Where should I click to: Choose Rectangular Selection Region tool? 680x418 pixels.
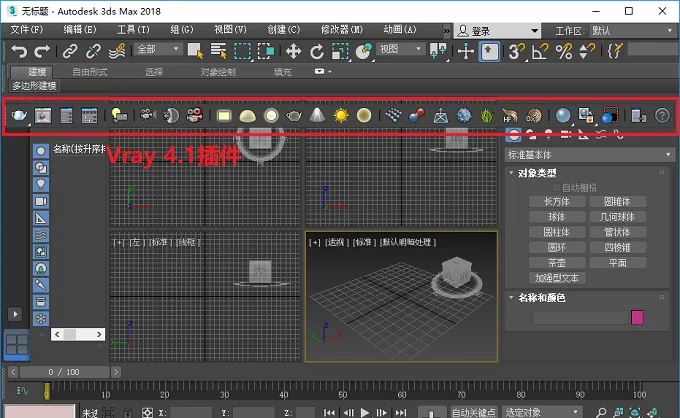(242, 51)
